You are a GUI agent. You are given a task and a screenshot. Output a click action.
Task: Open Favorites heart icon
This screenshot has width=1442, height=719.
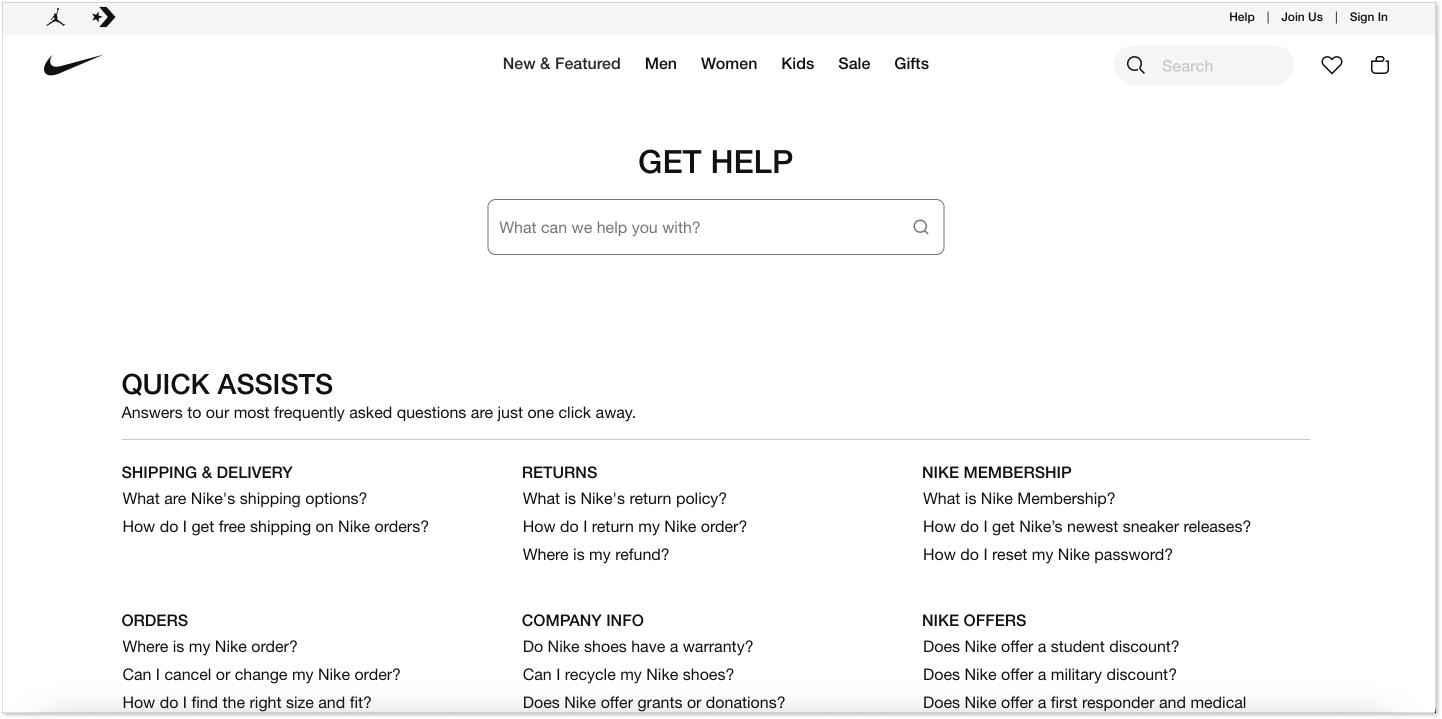coord(1331,65)
